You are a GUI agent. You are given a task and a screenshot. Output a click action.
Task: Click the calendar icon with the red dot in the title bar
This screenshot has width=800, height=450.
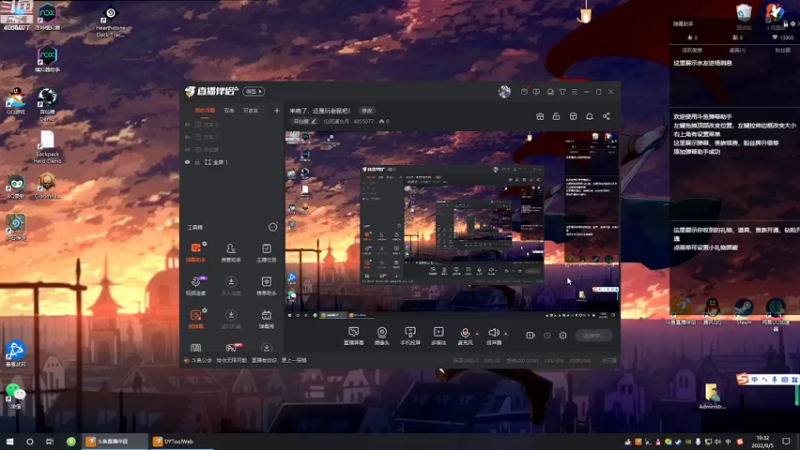[x=524, y=92]
